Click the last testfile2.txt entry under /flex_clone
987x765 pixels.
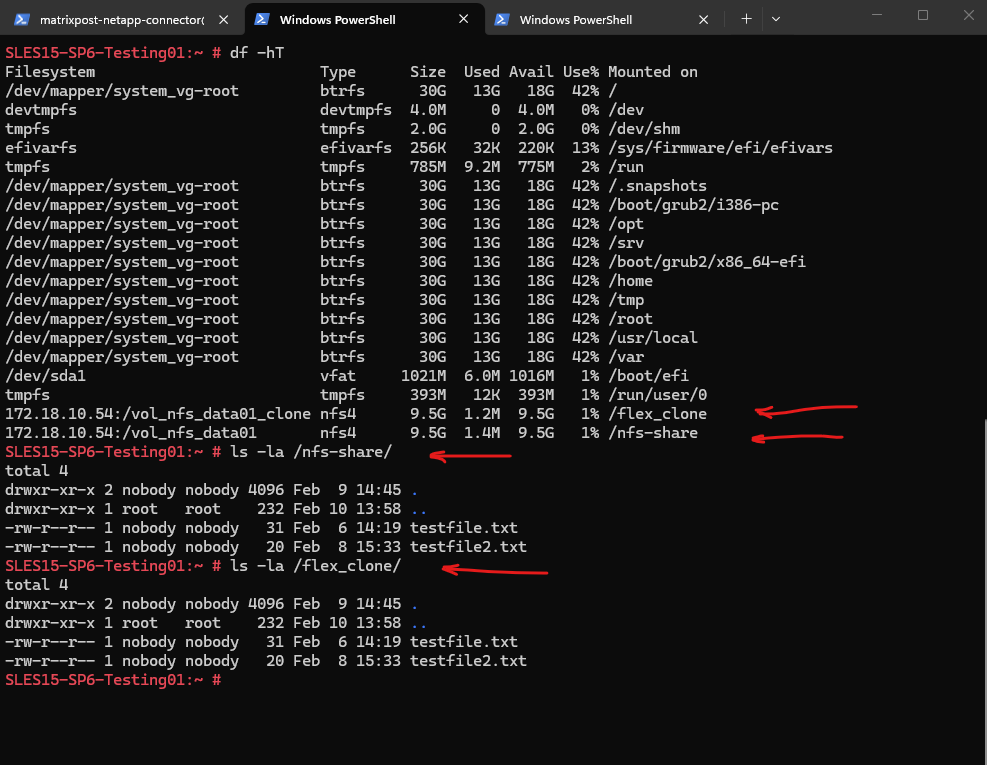[468, 661]
